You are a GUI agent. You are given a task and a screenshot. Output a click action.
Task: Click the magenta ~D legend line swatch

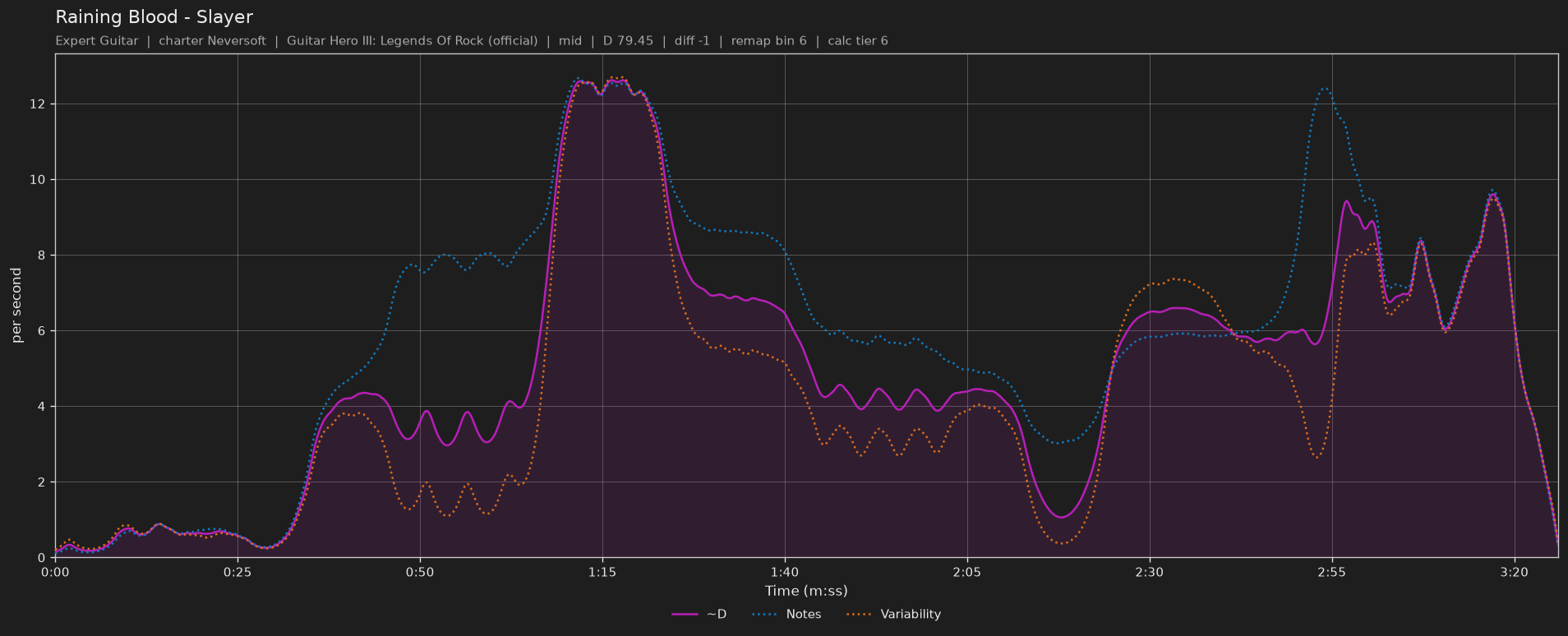pyautogui.click(x=685, y=615)
